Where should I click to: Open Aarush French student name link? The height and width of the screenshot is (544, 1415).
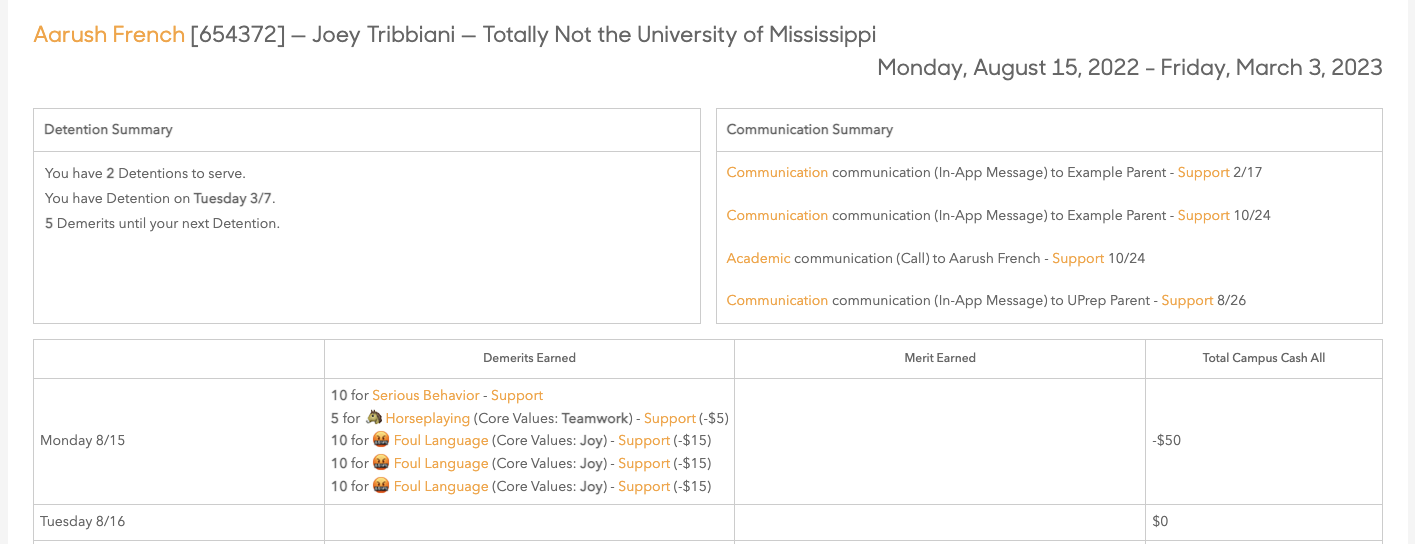(x=109, y=35)
